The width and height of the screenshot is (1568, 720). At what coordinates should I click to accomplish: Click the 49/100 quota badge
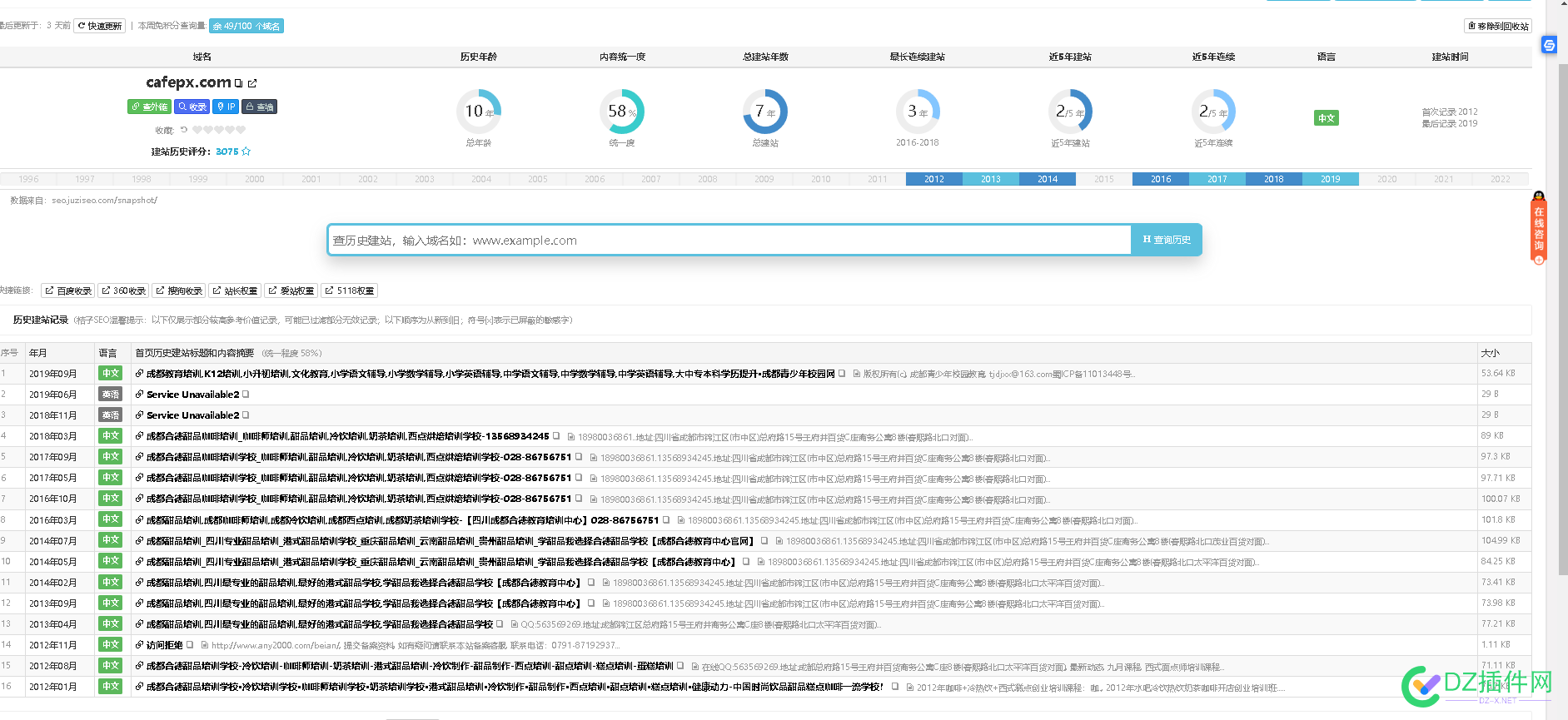pyautogui.click(x=246, y=26)
